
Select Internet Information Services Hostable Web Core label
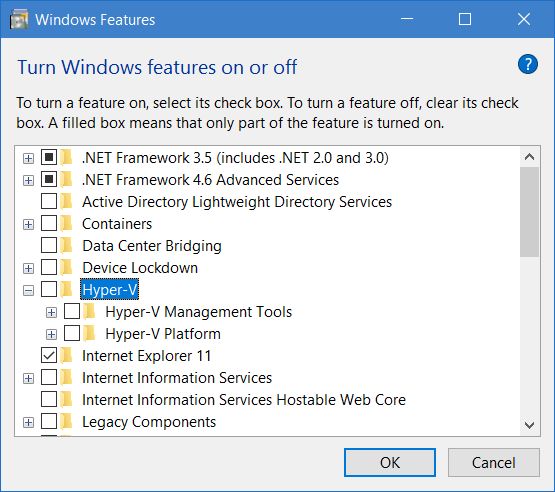[244, 400]
